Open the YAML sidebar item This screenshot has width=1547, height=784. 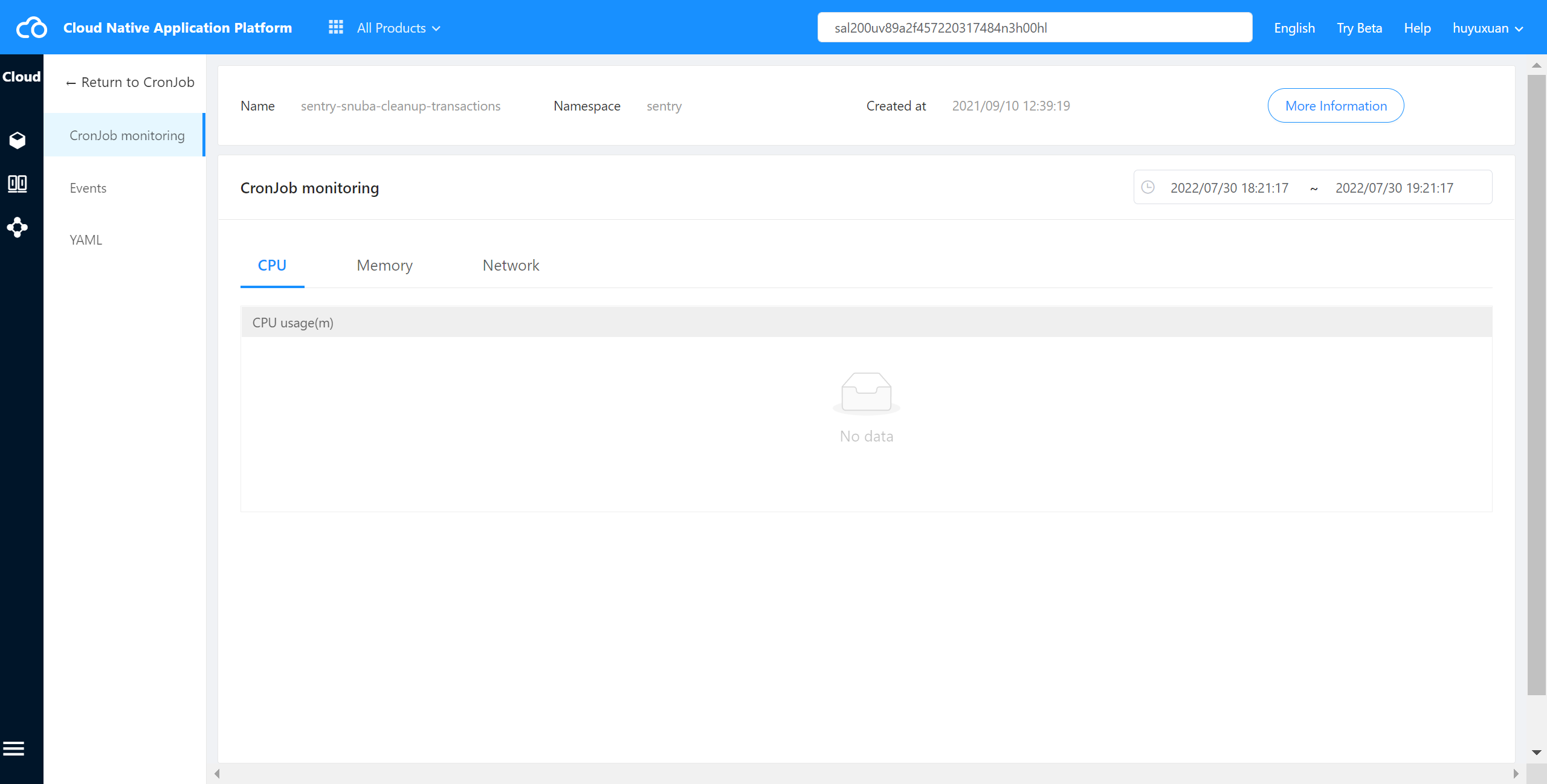click(x=86, y=240)
